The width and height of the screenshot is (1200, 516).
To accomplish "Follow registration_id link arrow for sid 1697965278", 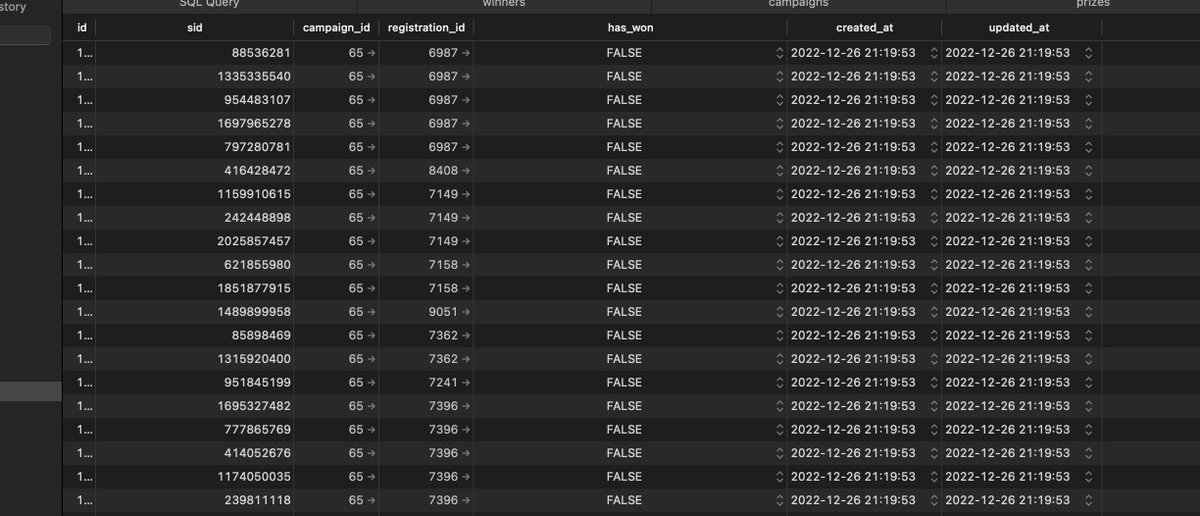I will pos(466,123).
